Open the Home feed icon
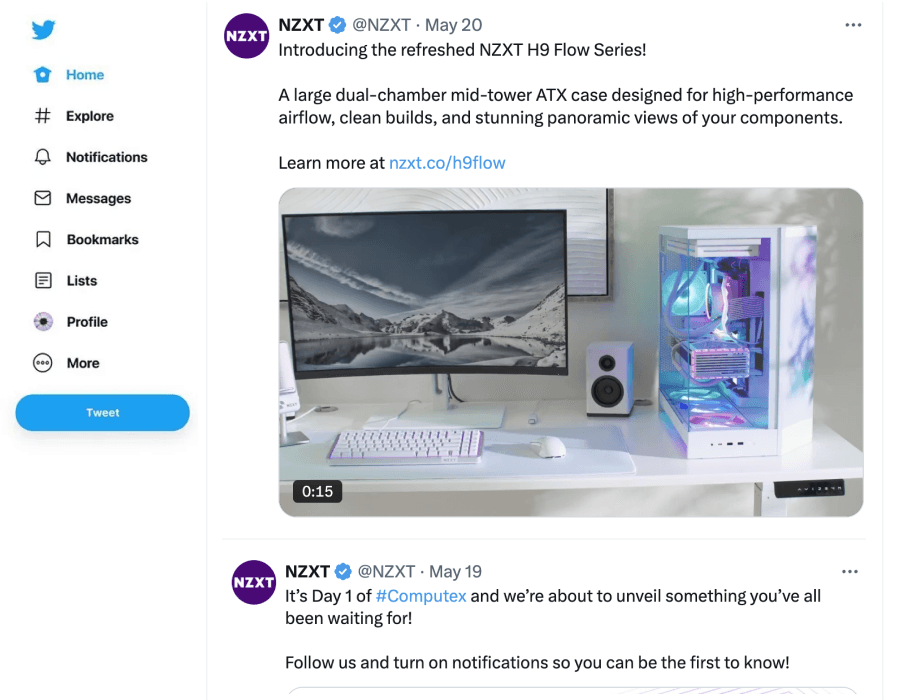 42,75
